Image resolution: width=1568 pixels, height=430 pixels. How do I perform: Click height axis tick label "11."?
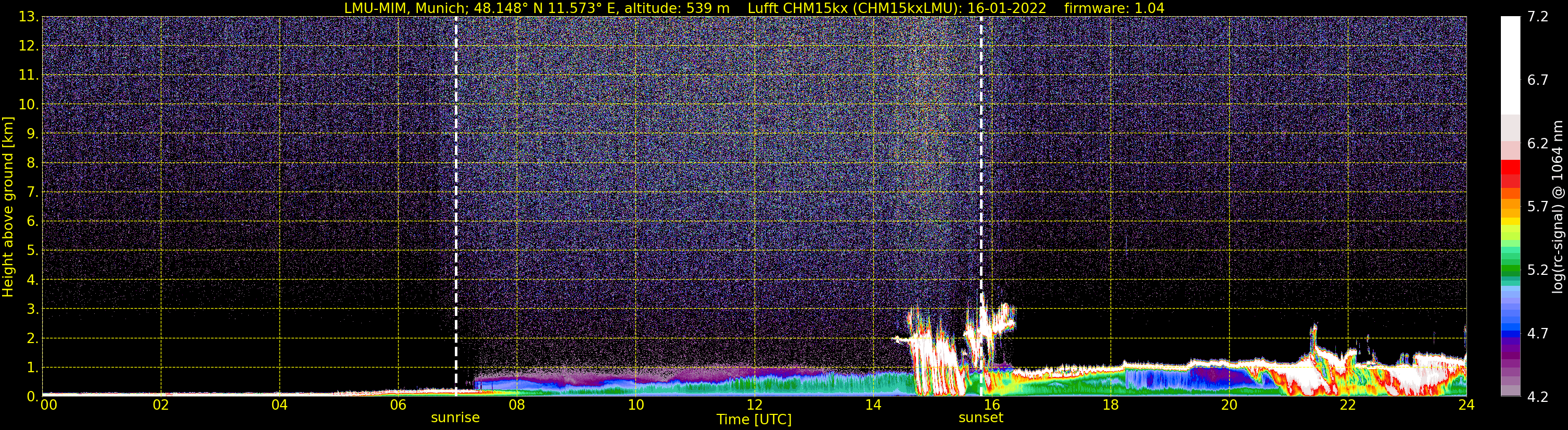28,75
